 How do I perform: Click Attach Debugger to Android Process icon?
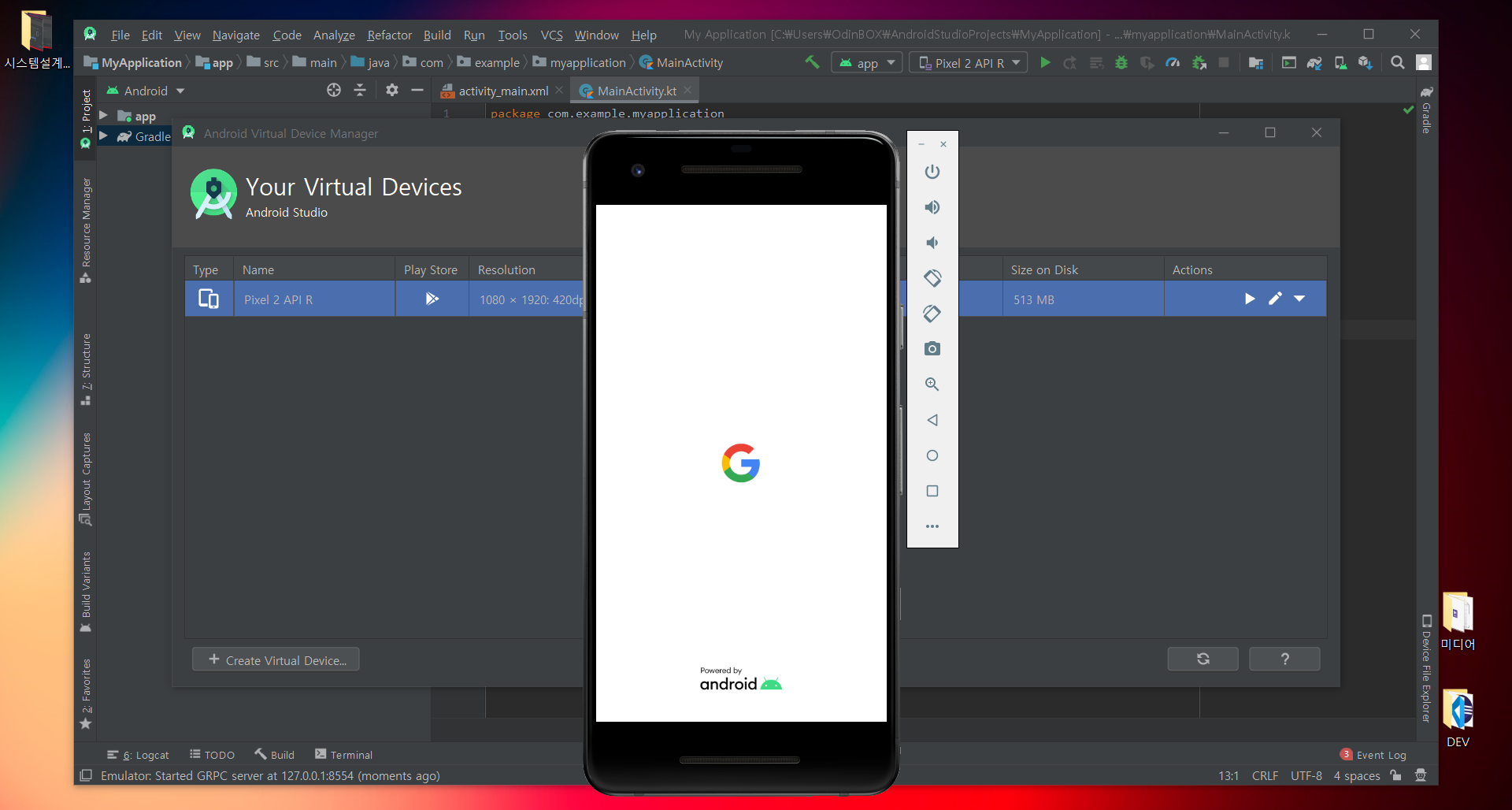coord(1199,62)
